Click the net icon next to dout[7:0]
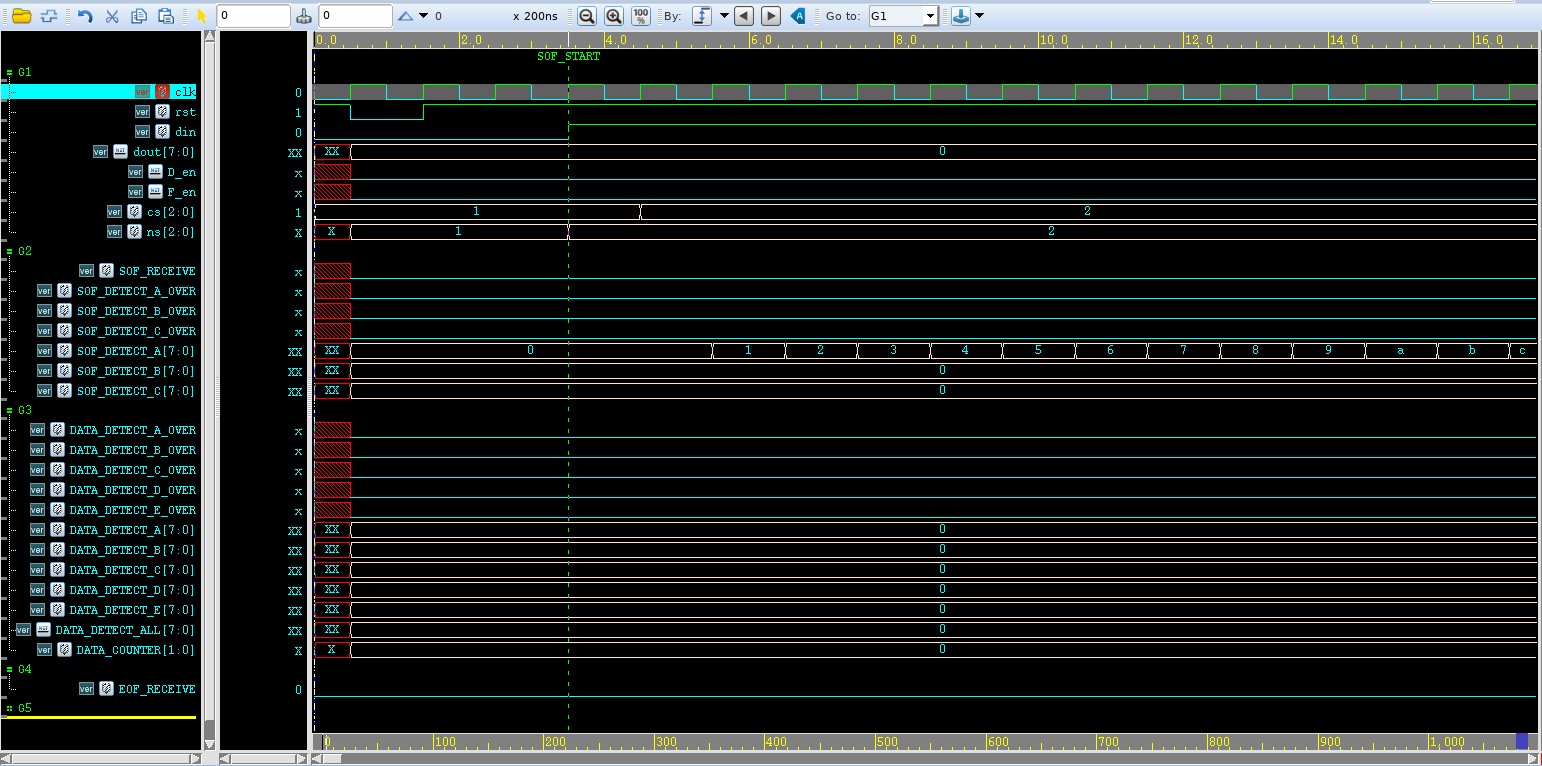Screen dimensions: 1542x766 click(120, 152)
